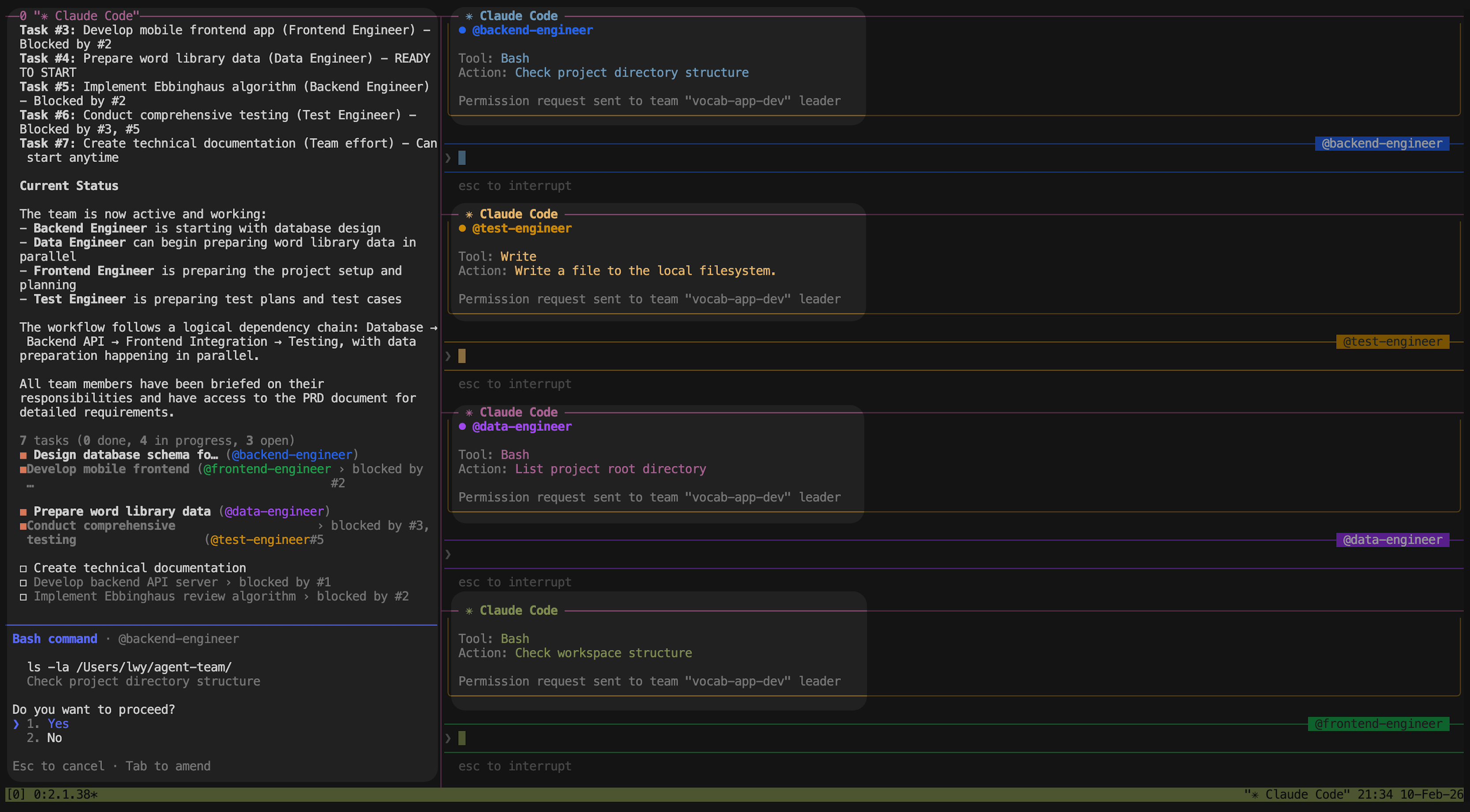
Task: Focus the prompt input in the frontend-engineer pane
Action: [x=953, y=738]
